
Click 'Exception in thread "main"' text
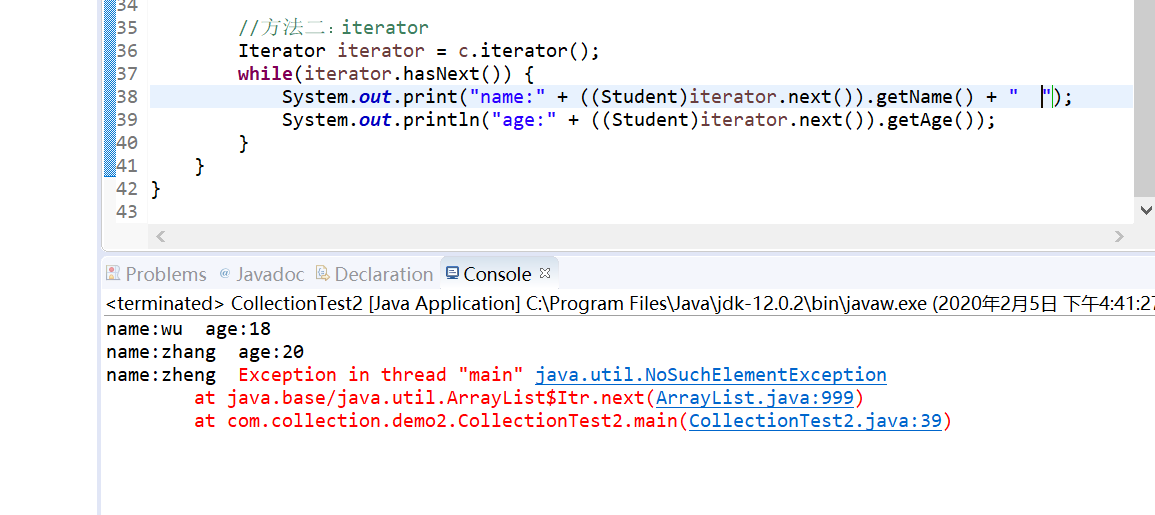381,374
